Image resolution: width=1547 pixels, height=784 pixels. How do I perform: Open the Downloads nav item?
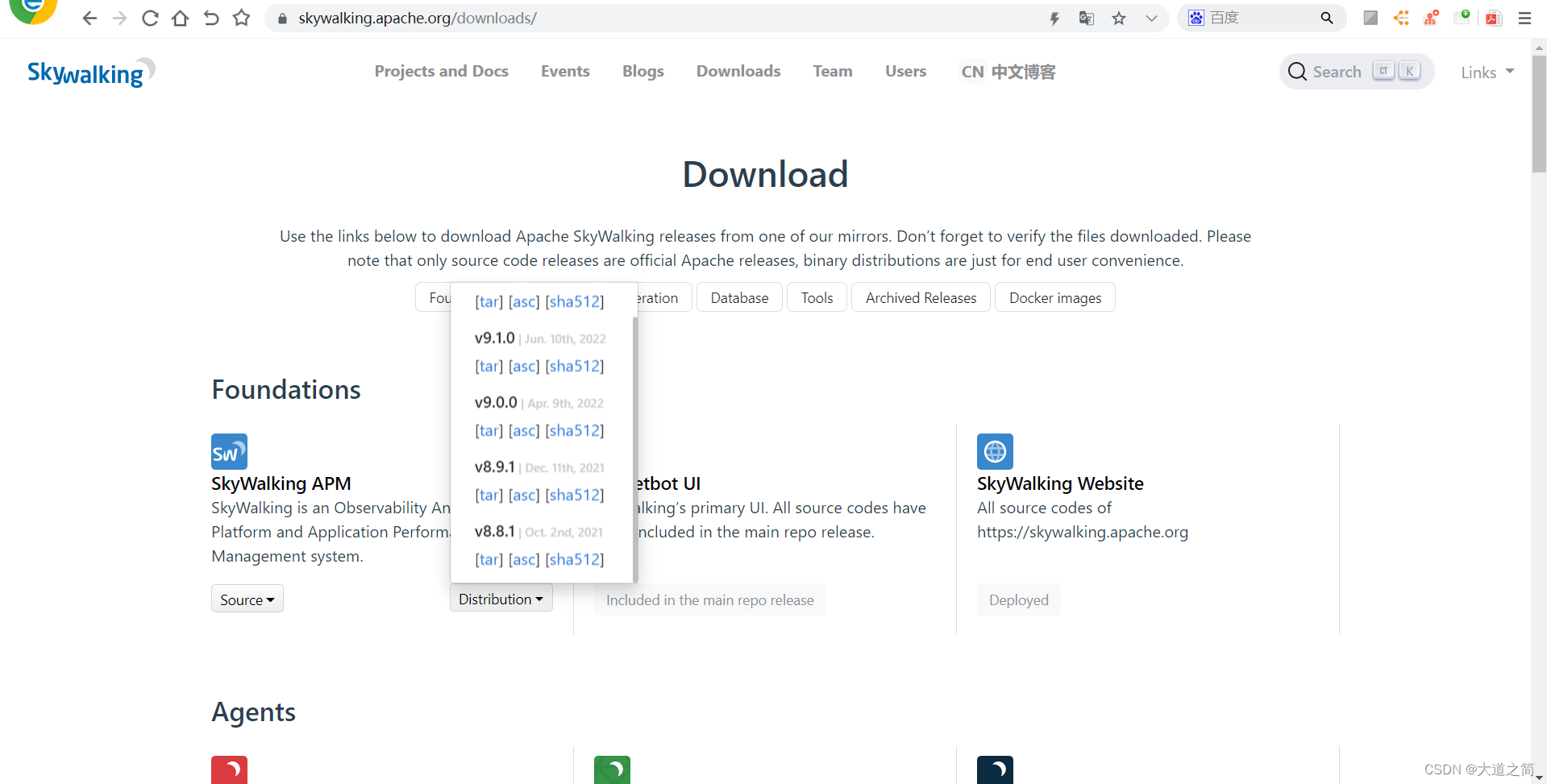click(x=738, y=71)
